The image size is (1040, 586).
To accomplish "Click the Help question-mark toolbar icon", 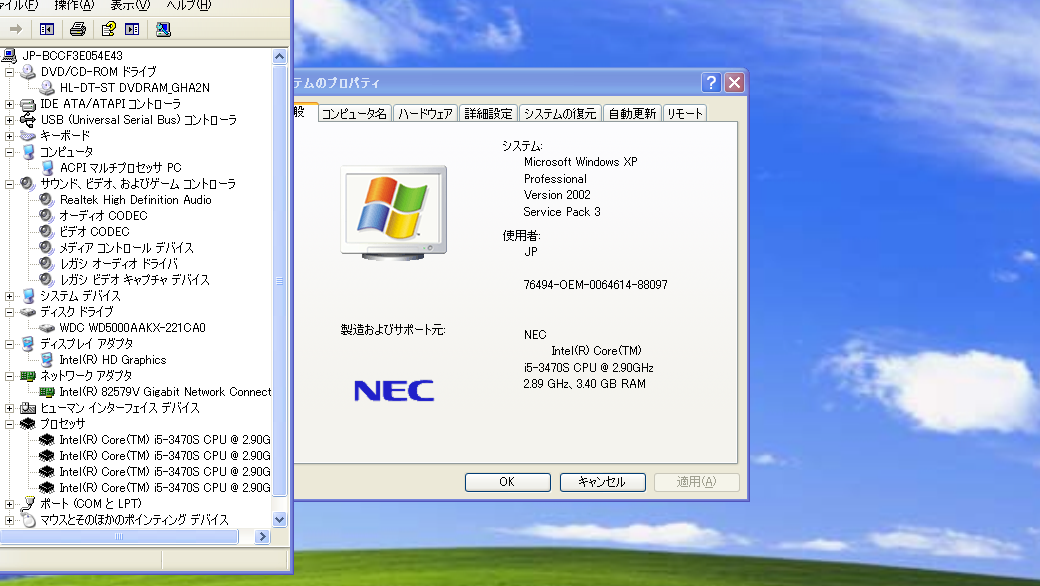I will pyautogui.click(x=107, y=28).
